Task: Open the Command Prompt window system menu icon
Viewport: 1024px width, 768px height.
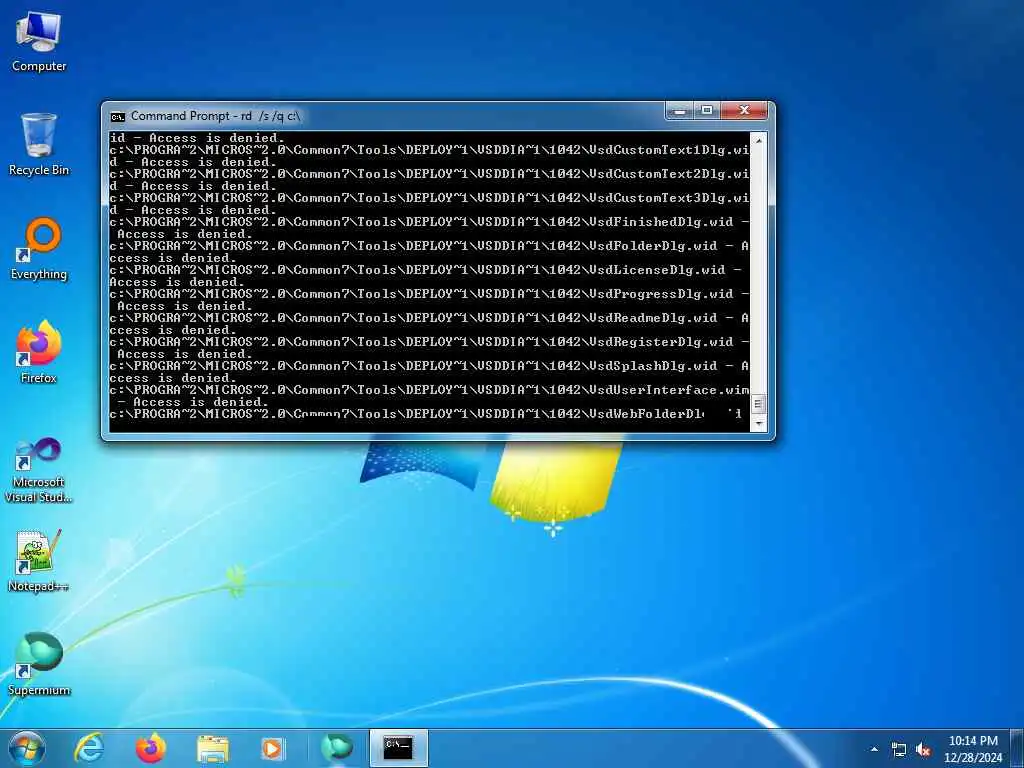Action: click(x=118, y=117)
